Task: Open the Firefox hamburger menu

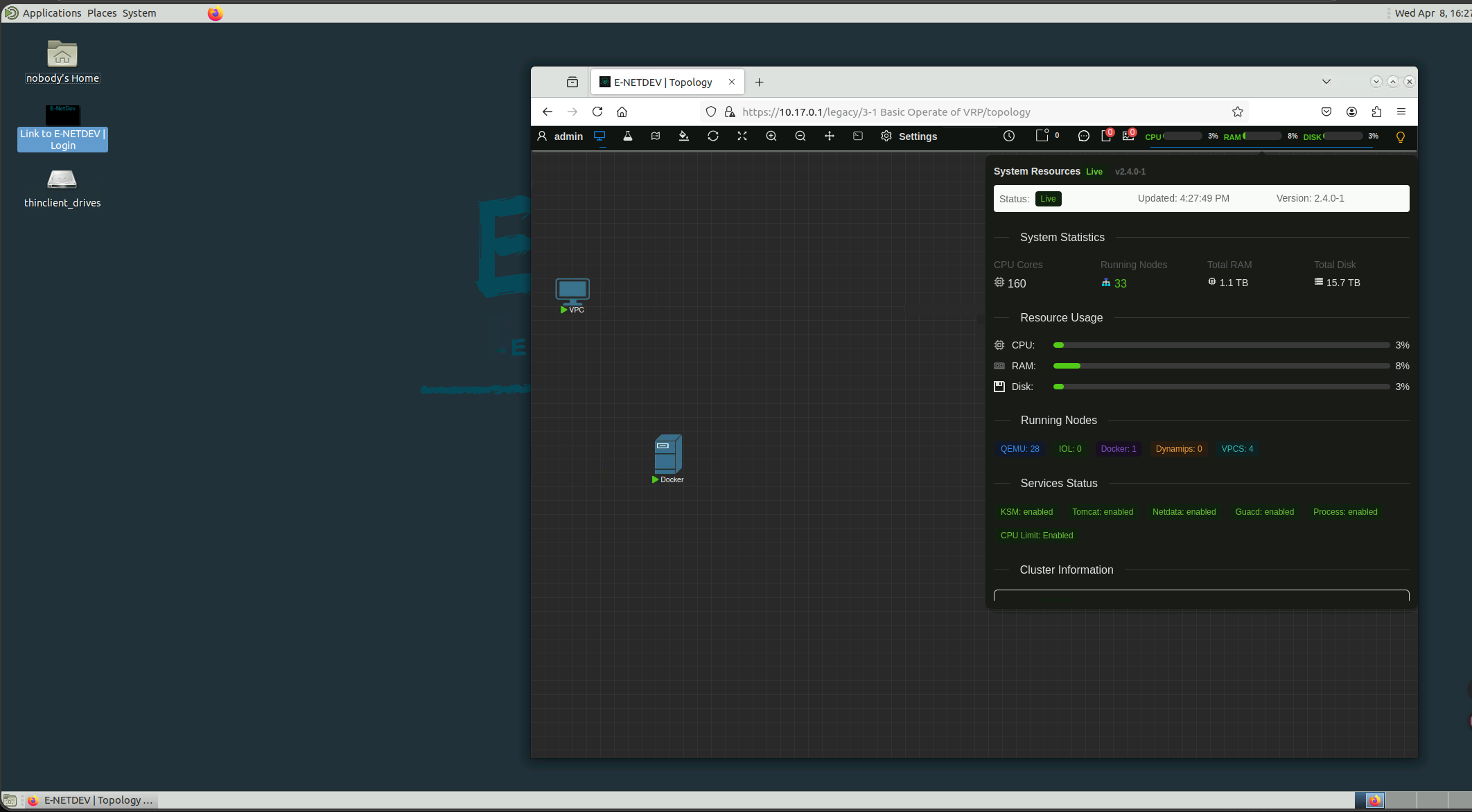Action: (x=1401, y=112)
